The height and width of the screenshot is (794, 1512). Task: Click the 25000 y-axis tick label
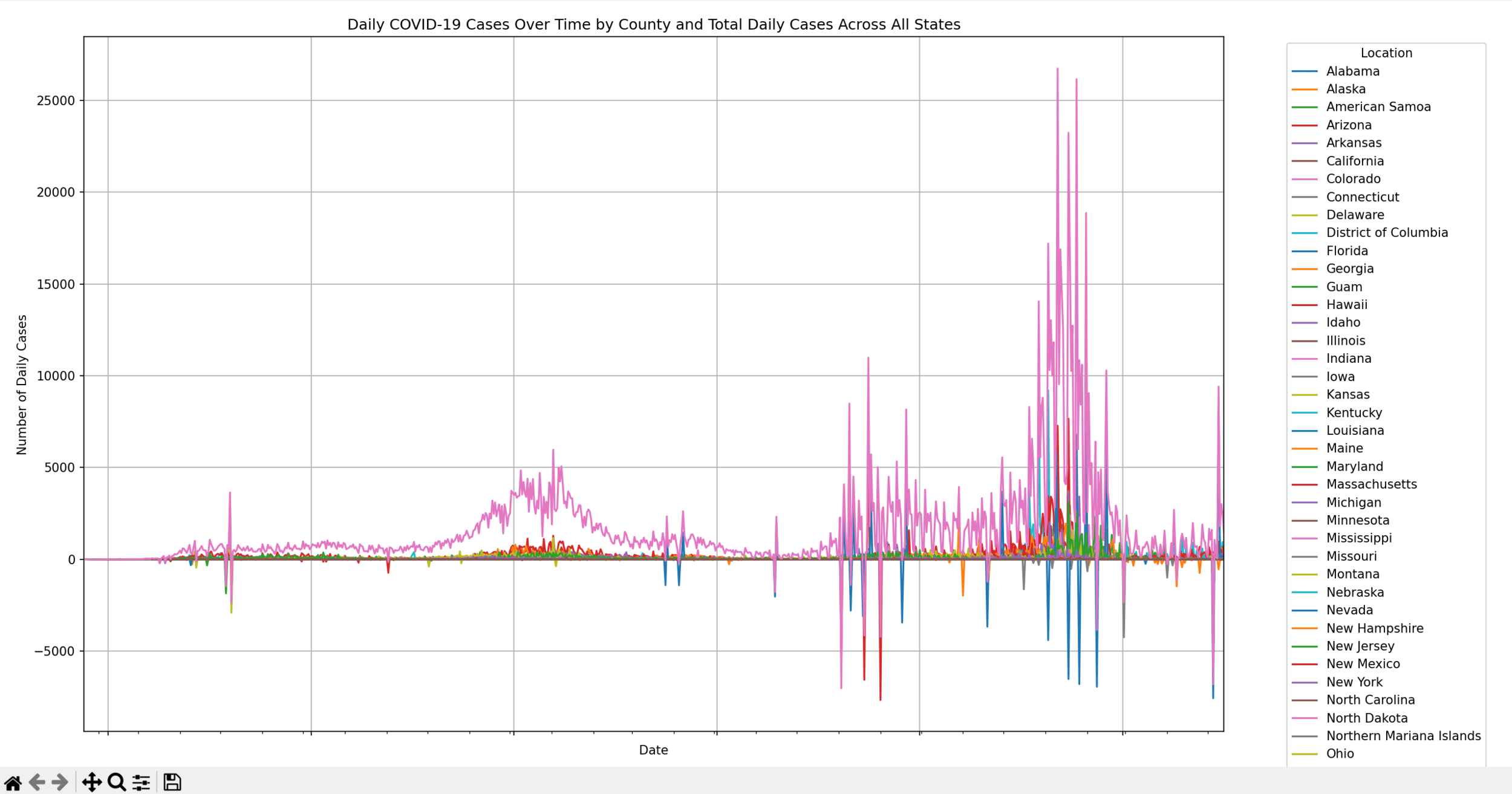56,101
